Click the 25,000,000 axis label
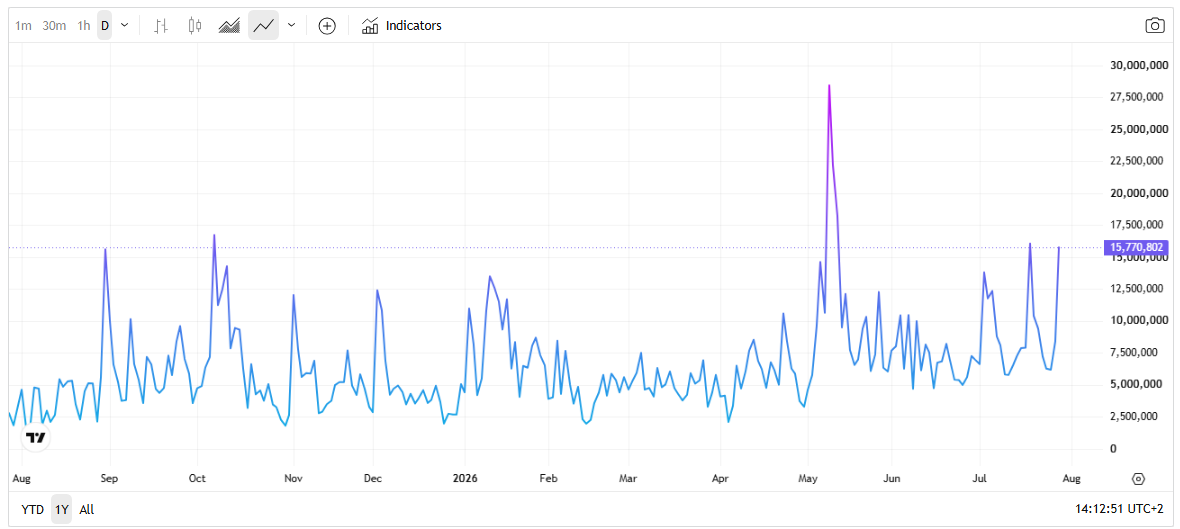Viewport: 1180px width, 529px height. pos(1139,129)
